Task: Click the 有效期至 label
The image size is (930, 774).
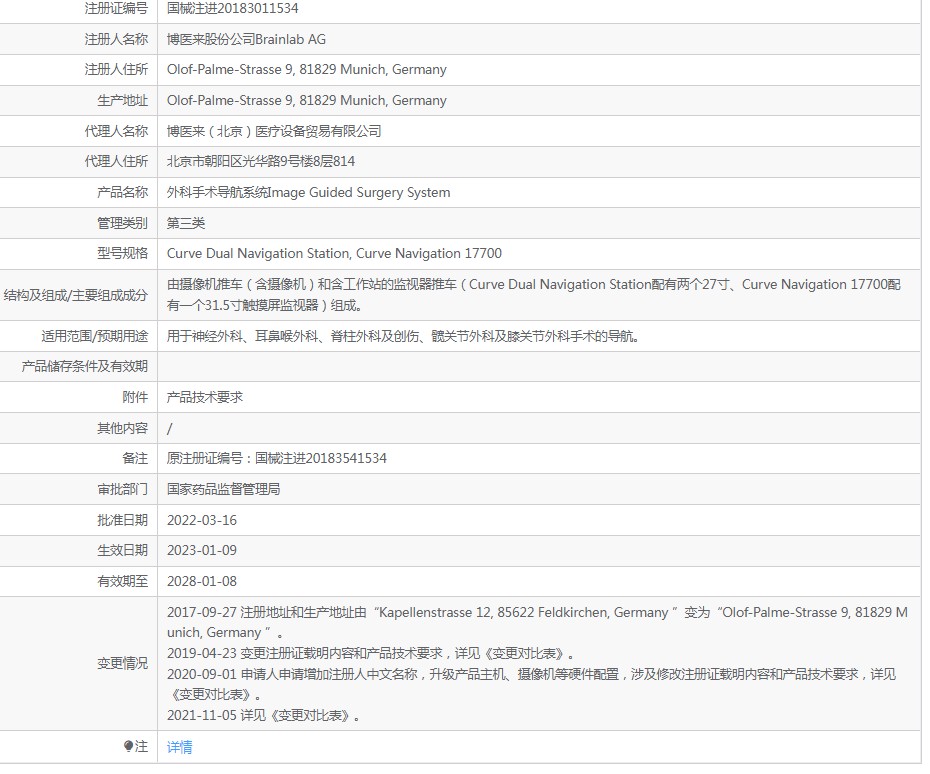Action: [123, 581]
